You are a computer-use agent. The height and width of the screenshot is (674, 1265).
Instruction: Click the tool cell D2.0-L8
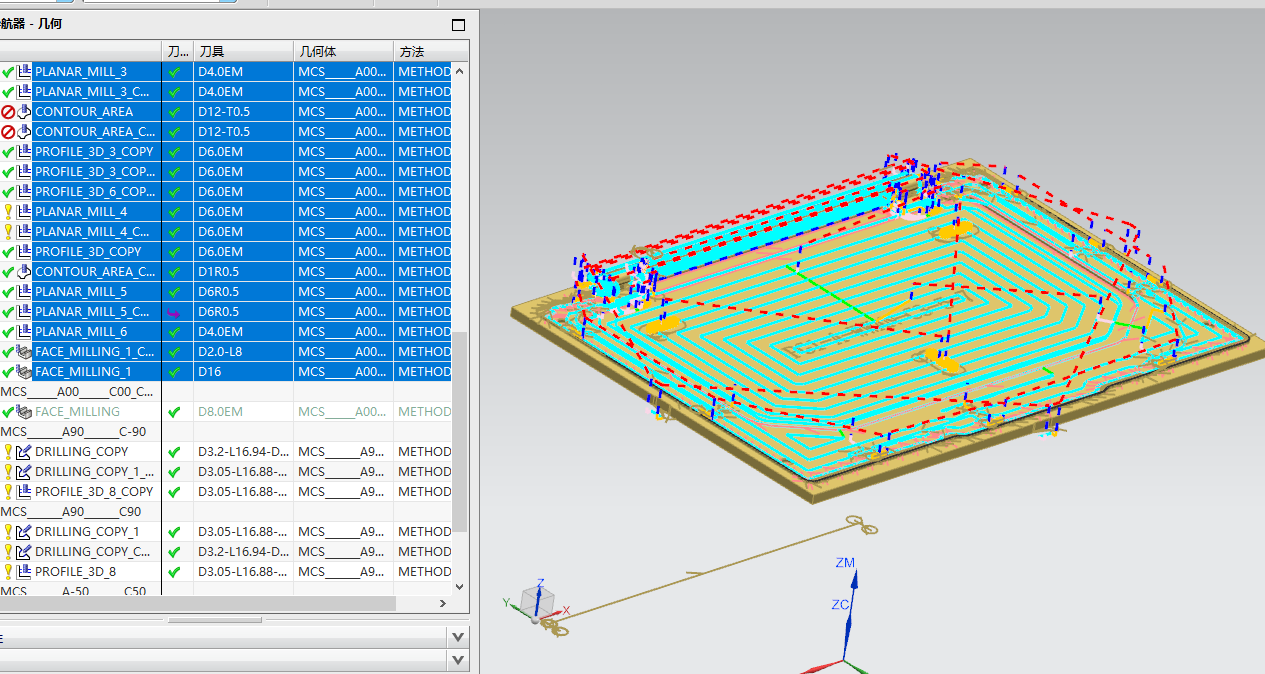coord(243,352)
